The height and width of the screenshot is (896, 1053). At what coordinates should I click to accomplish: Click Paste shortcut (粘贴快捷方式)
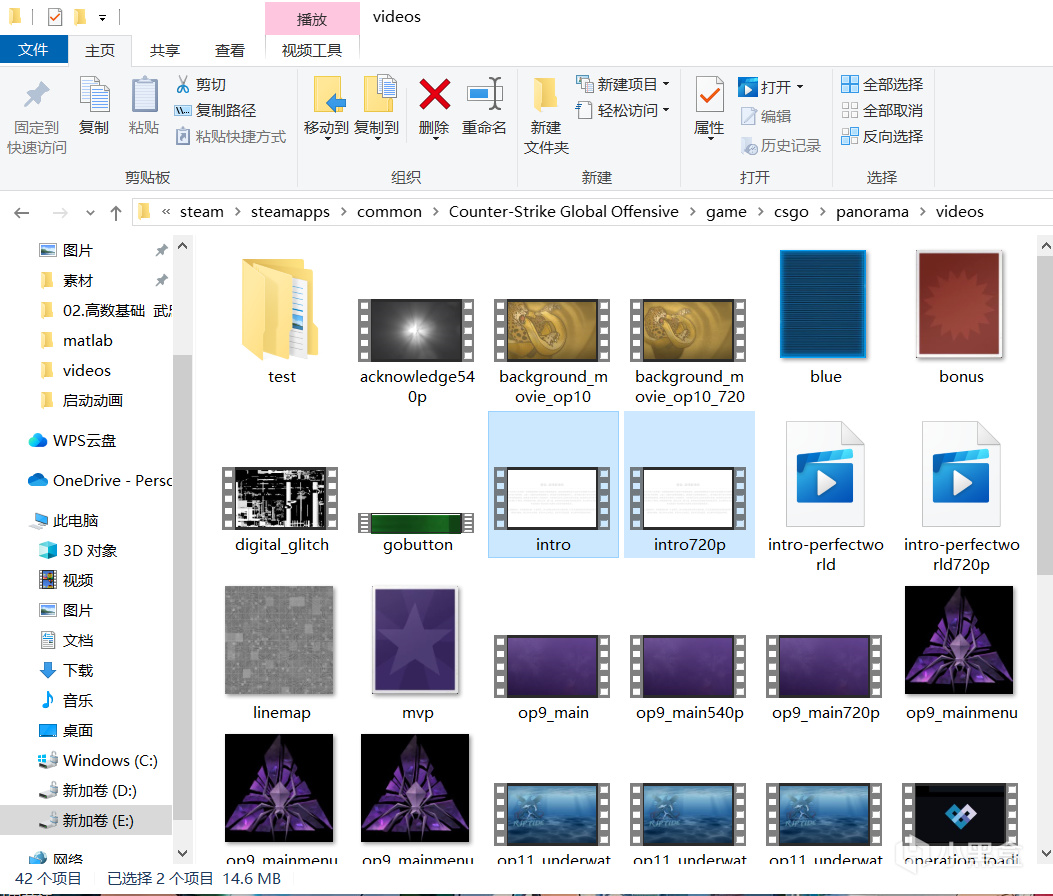click(230, 136)
